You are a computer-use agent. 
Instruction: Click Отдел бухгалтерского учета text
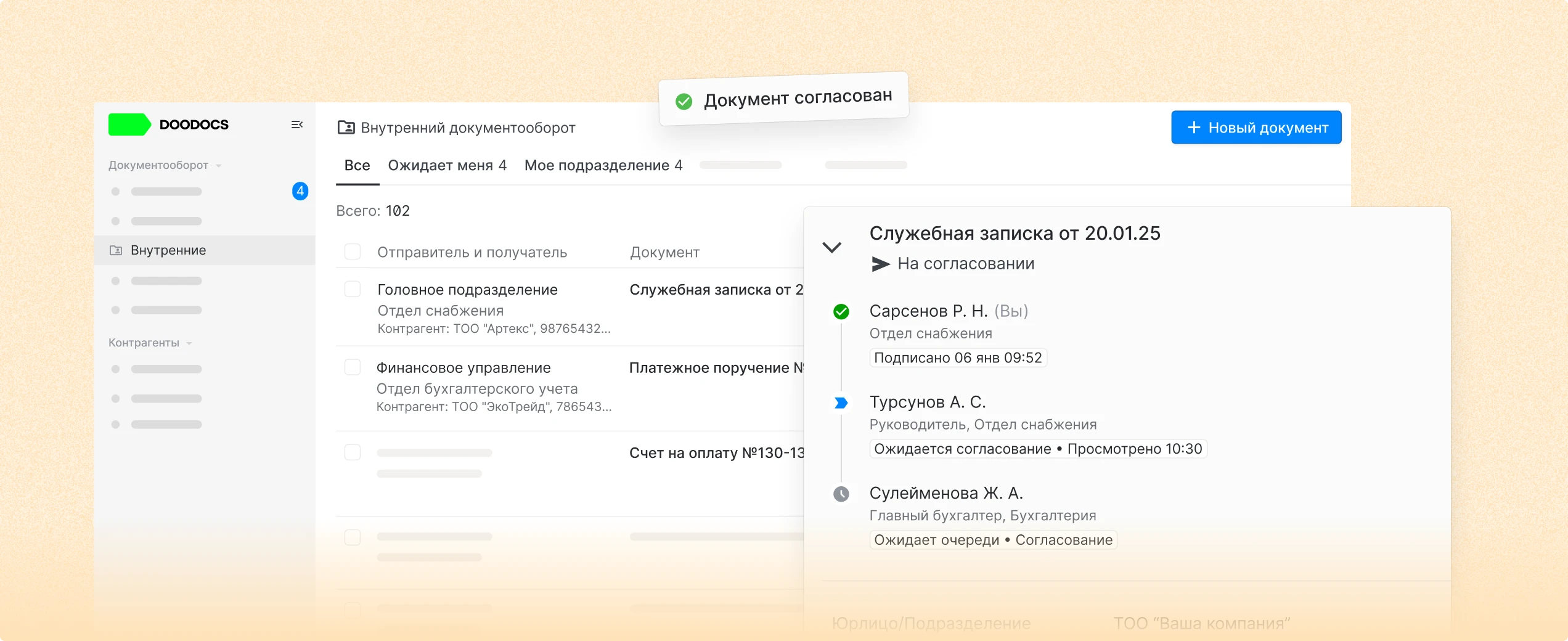click(x=477, y=389)
